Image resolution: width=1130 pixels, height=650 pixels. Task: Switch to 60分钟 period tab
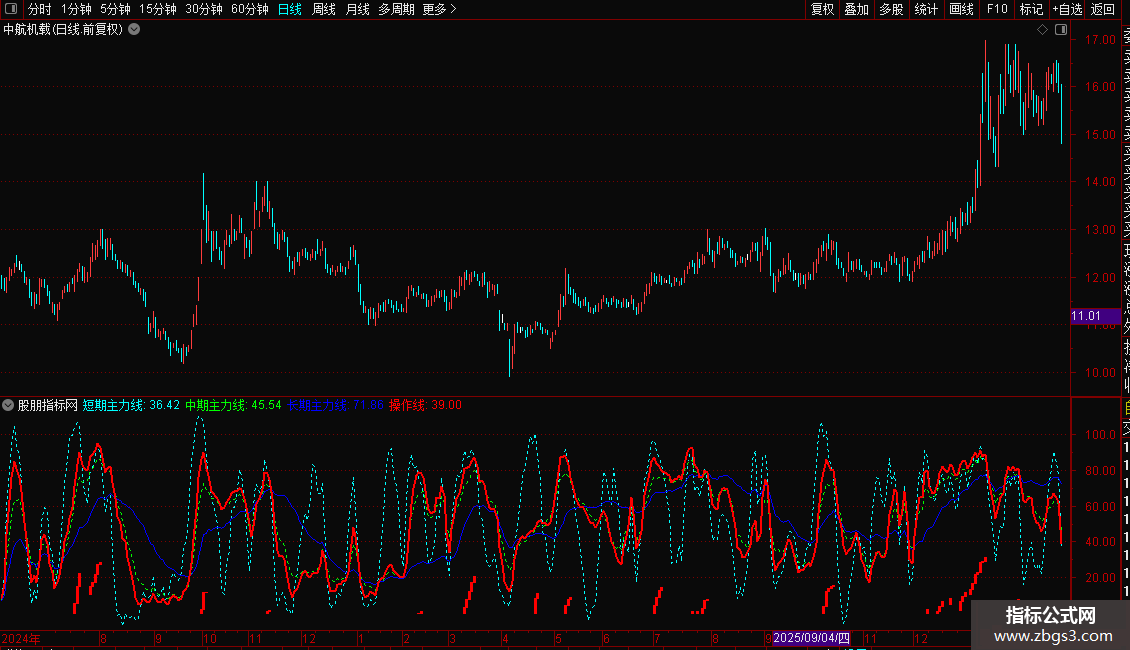pos(249,9)
